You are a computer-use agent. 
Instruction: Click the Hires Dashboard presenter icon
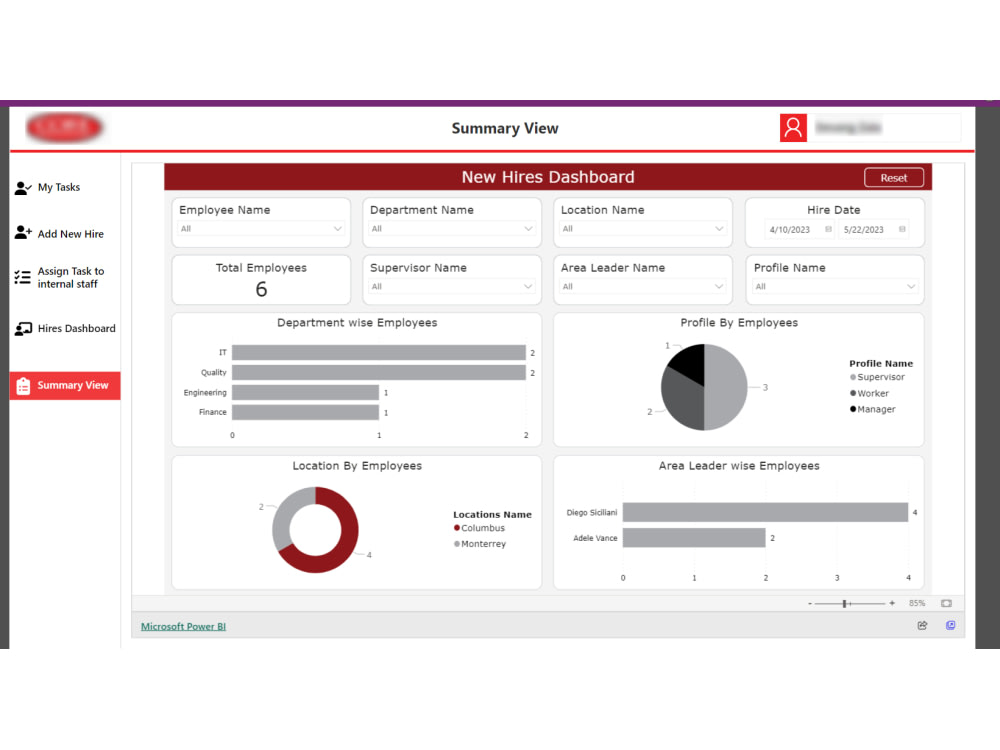pos(23,328)
